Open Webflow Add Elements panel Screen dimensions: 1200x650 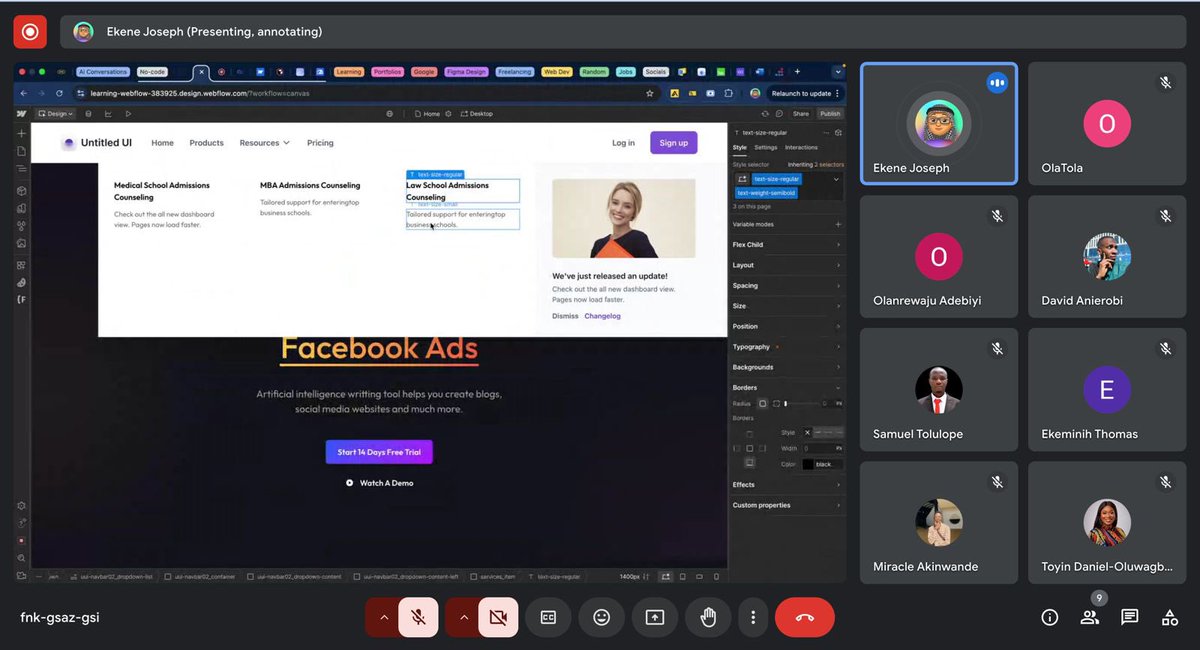[22, 134]
